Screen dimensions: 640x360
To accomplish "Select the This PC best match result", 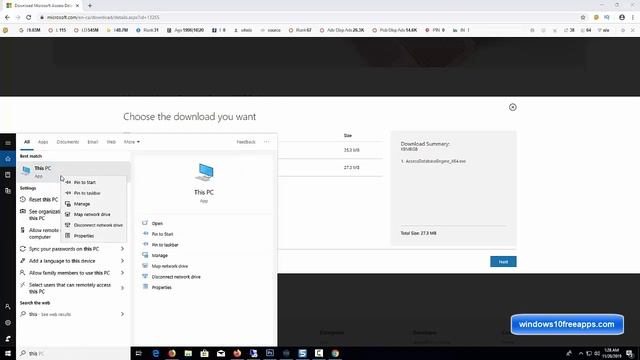I will tap(73, 171).
